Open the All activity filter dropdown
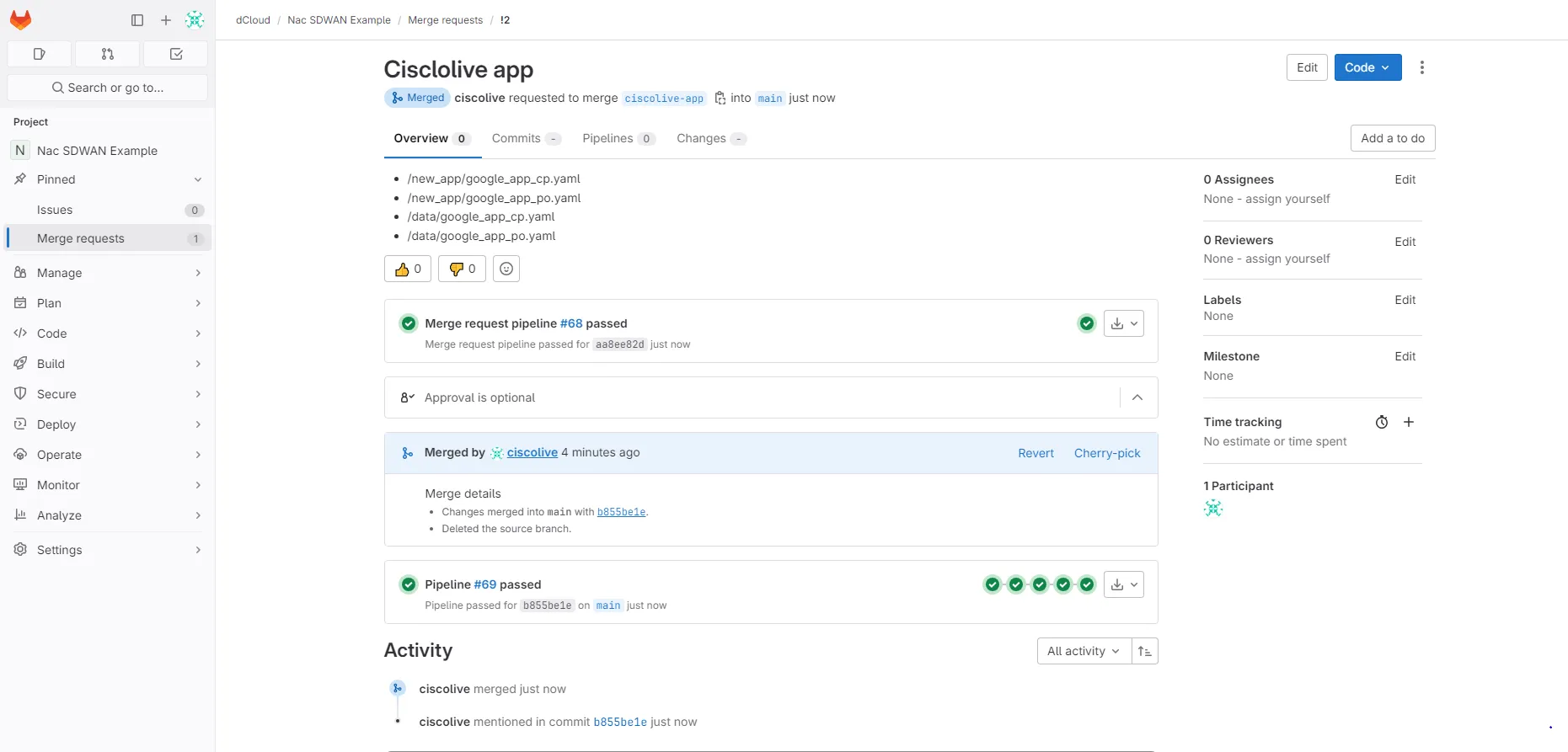1568x752 pixels. point(1084,651)
